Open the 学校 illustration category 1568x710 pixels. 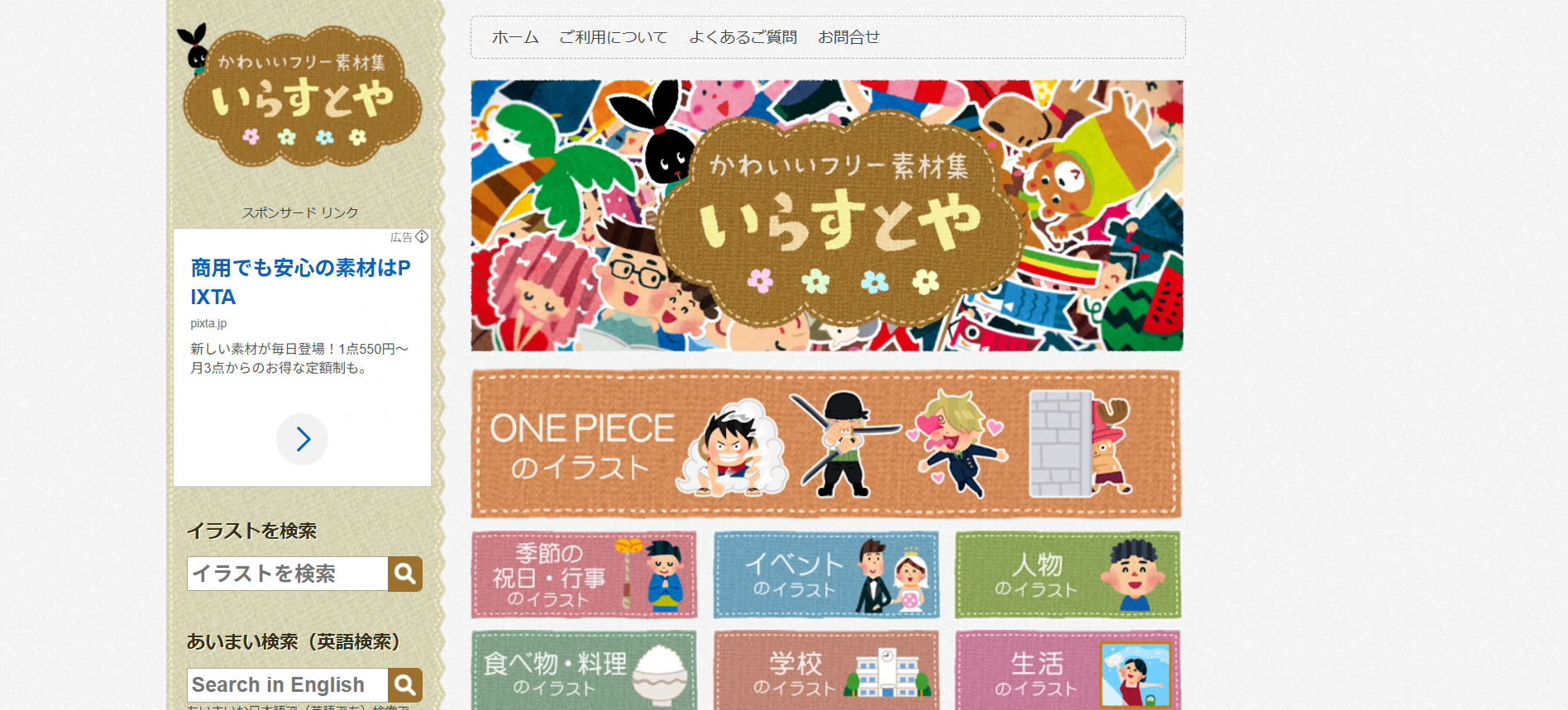[x=826, y=670]
